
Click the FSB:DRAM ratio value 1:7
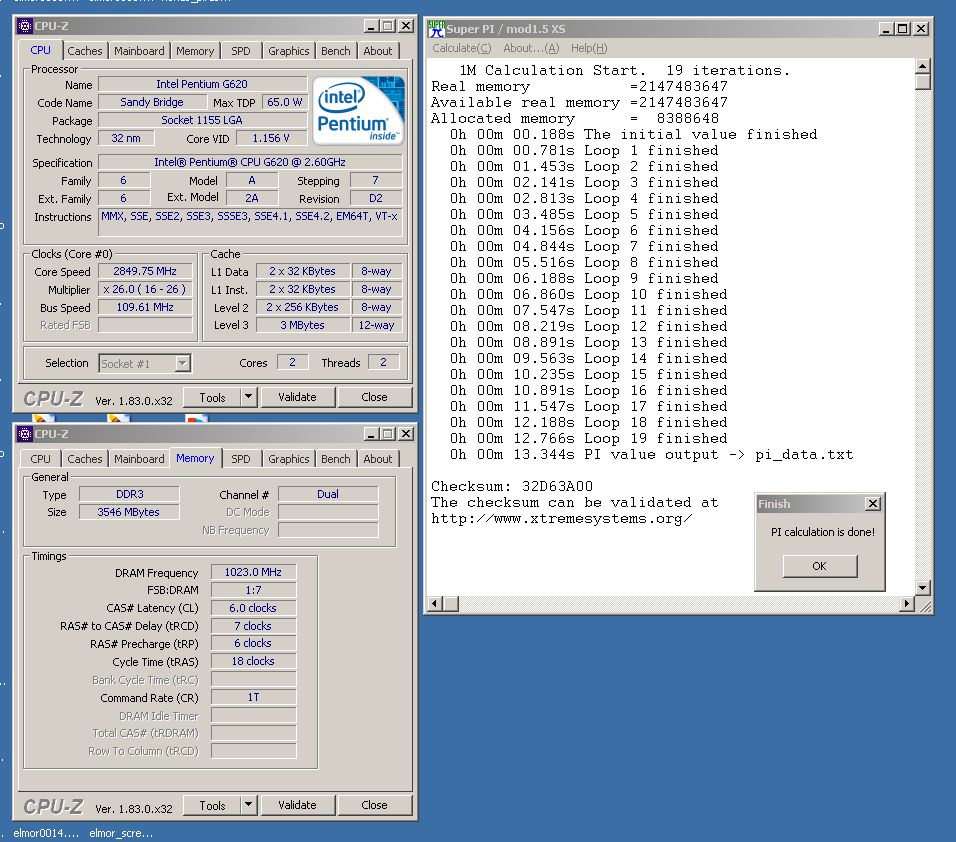pos(253,590)
